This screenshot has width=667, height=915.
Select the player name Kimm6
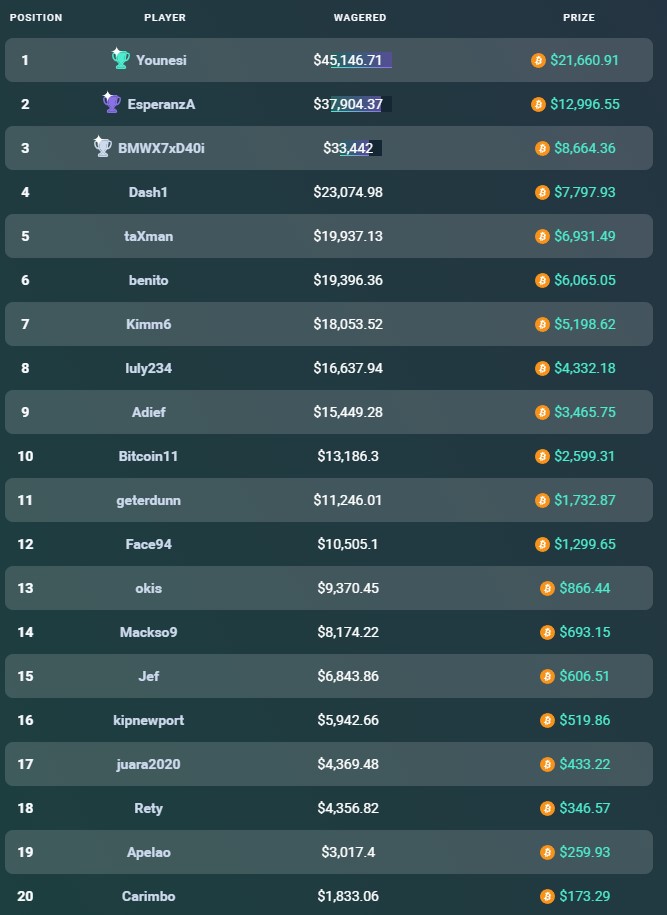coord(148,324)
